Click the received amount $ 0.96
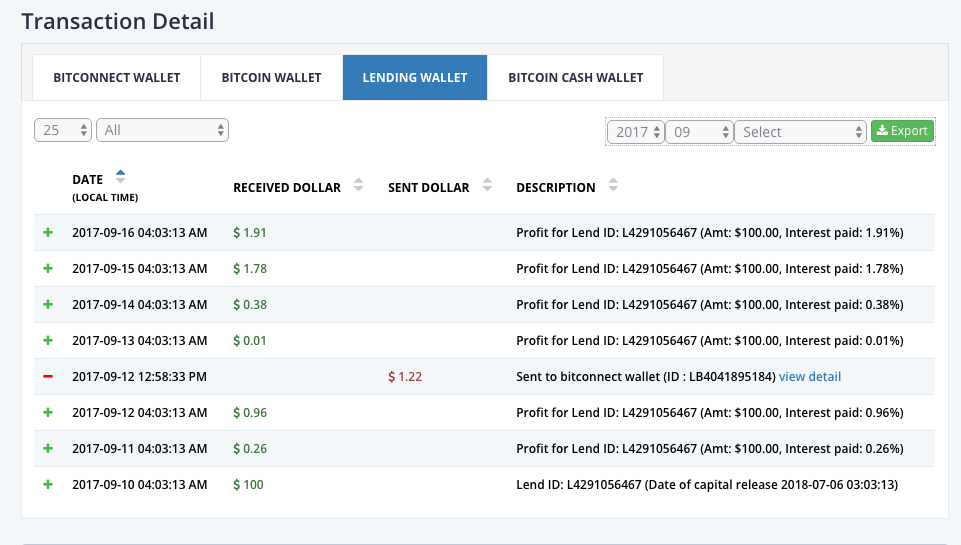 pos(250,413)
